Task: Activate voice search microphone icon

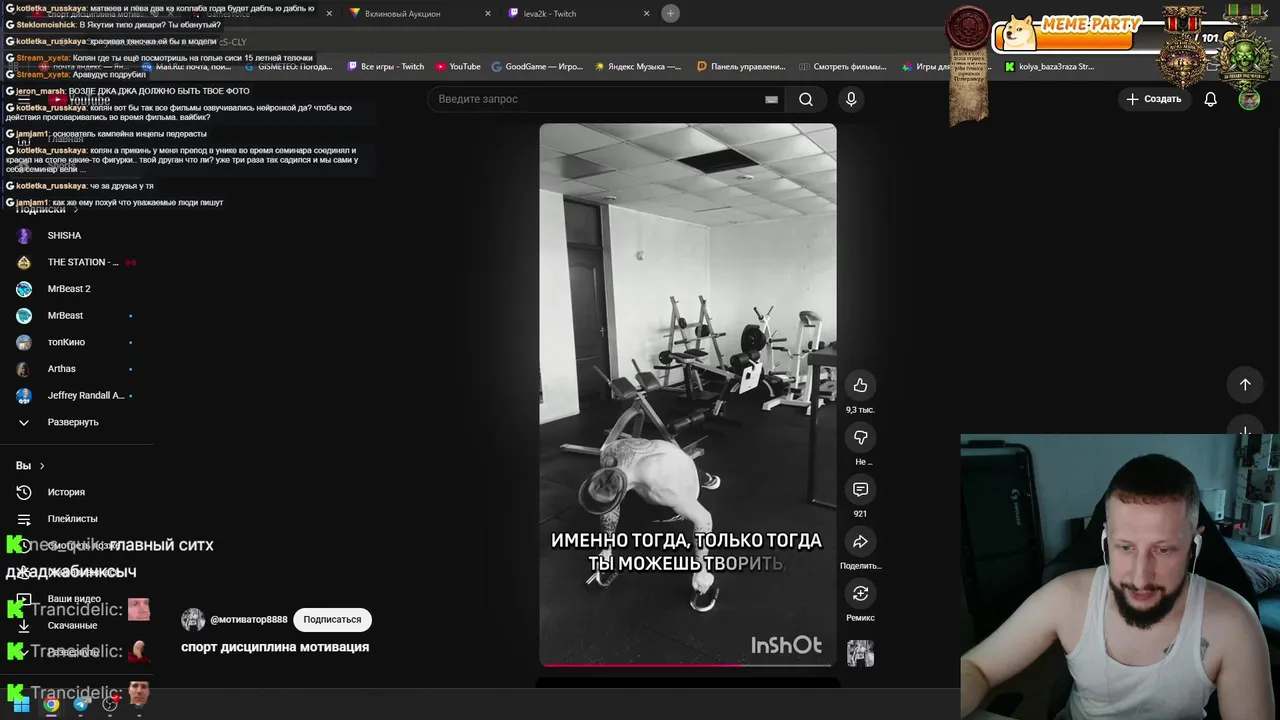Action: 851,99
